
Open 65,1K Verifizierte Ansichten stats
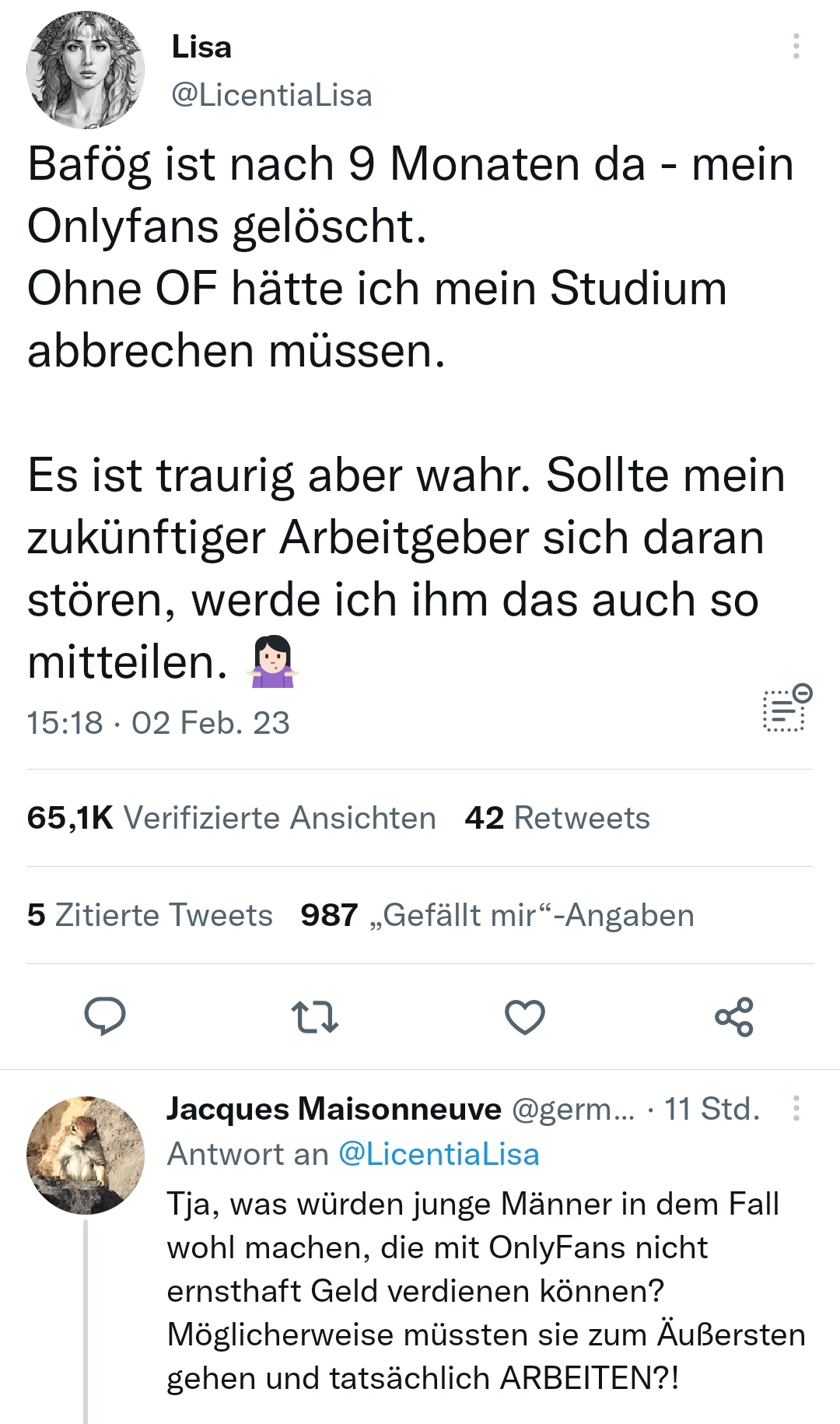click(x=231, y=818)
